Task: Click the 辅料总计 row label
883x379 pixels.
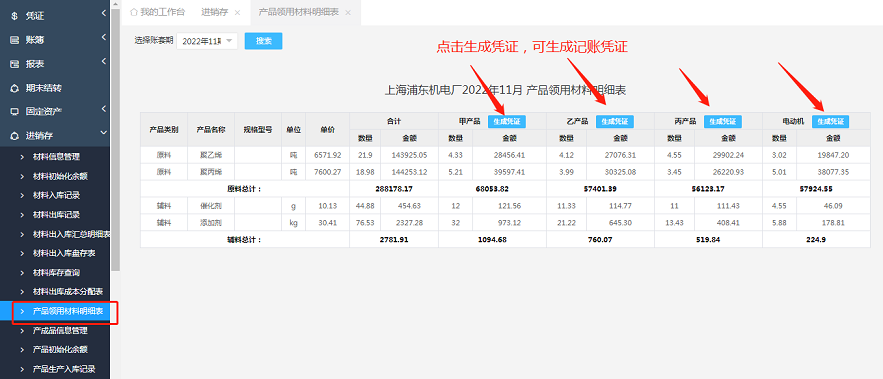Action: (244, 239)
